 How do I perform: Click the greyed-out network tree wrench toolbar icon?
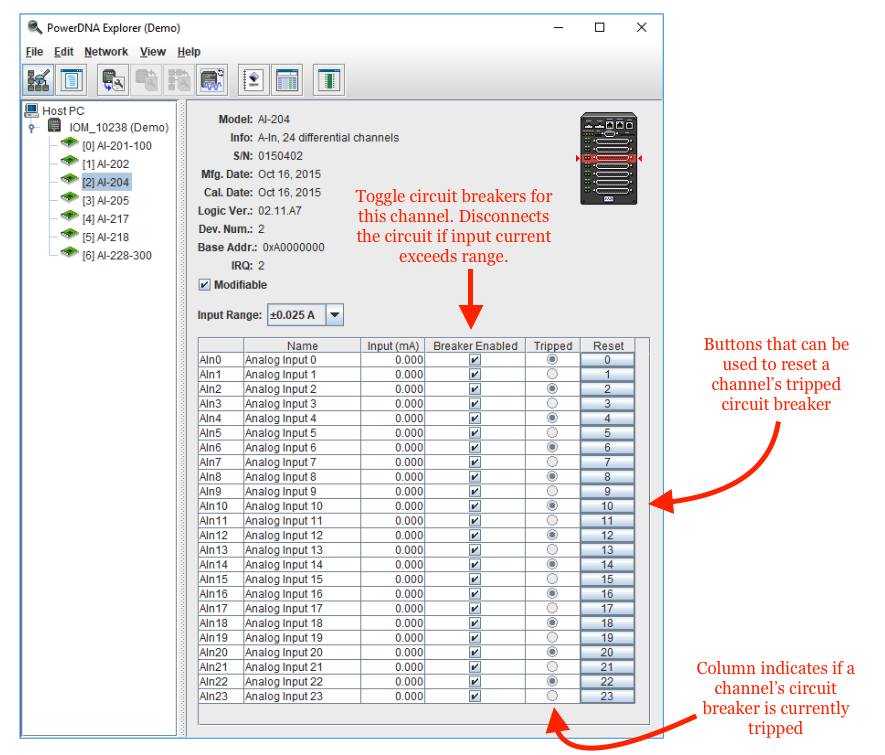[x=179, y=80]
